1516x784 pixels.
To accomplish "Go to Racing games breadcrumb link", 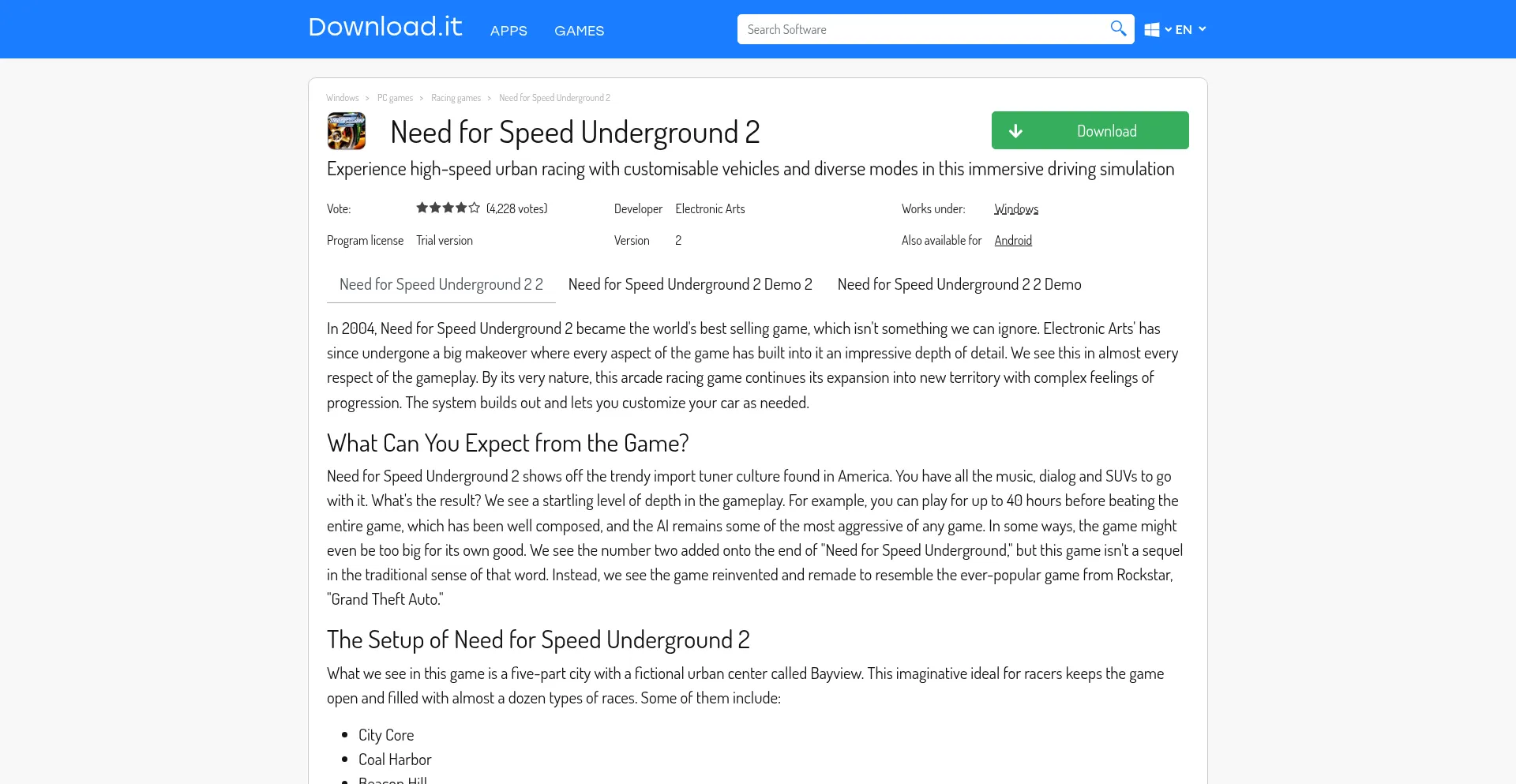I will [456, 98].
